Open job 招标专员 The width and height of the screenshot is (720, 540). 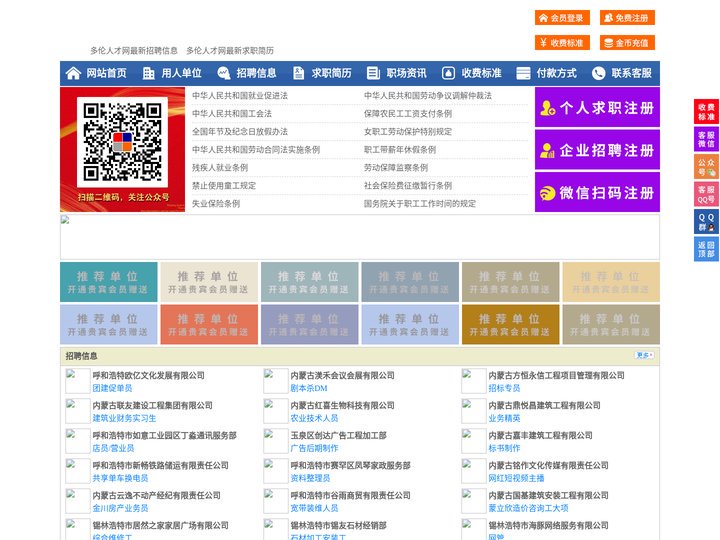(x=504, y=388)
